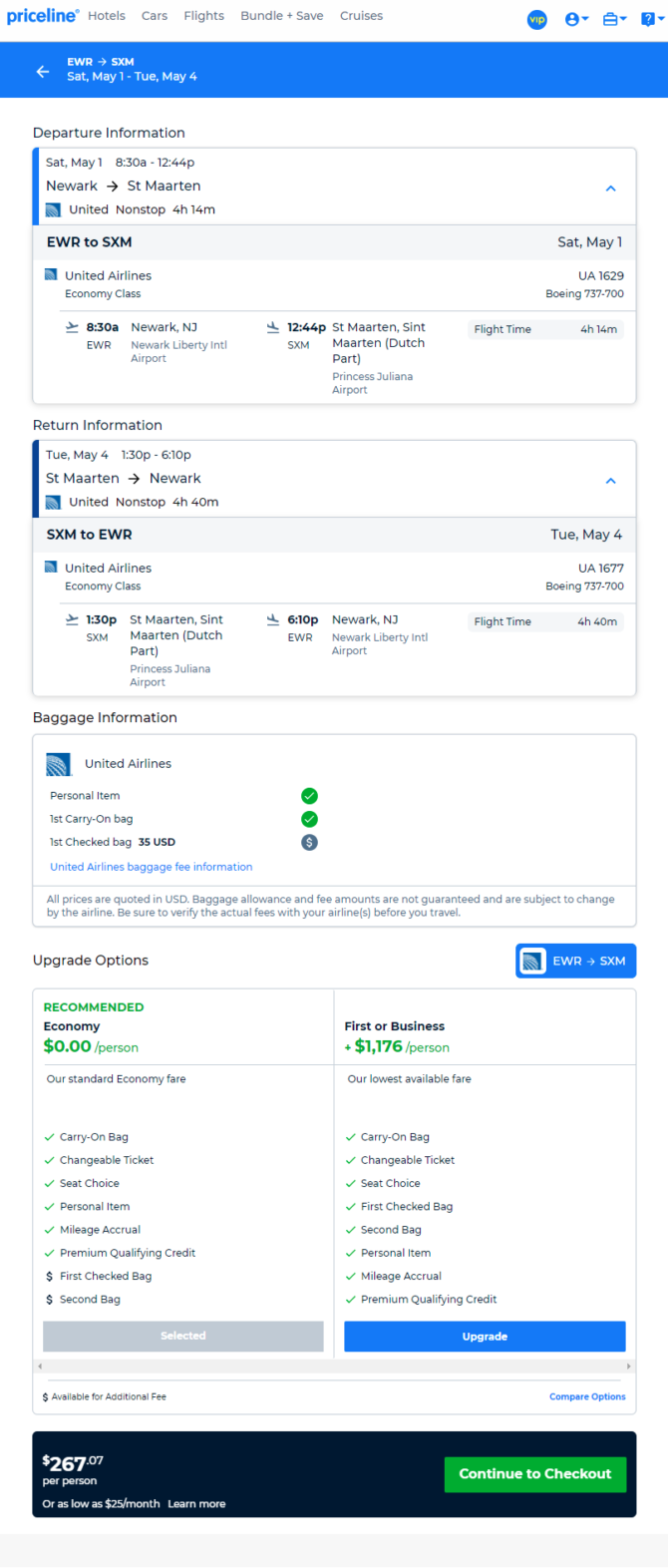Click United Airlines logo beside UA 1677
The image size is (668, 1568).
point(51,567)
